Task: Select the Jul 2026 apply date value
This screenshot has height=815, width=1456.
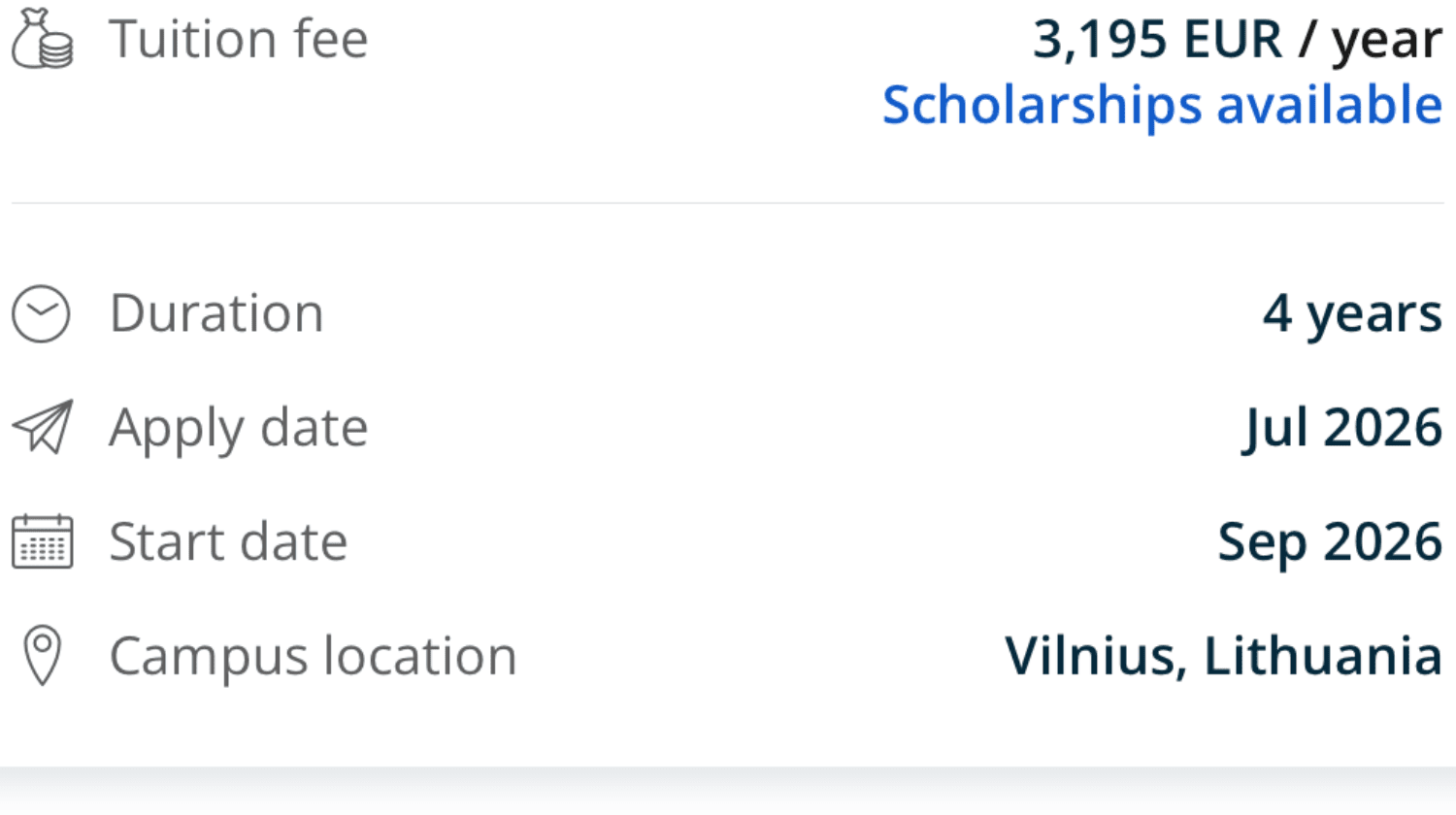Action: (1342, 428)
